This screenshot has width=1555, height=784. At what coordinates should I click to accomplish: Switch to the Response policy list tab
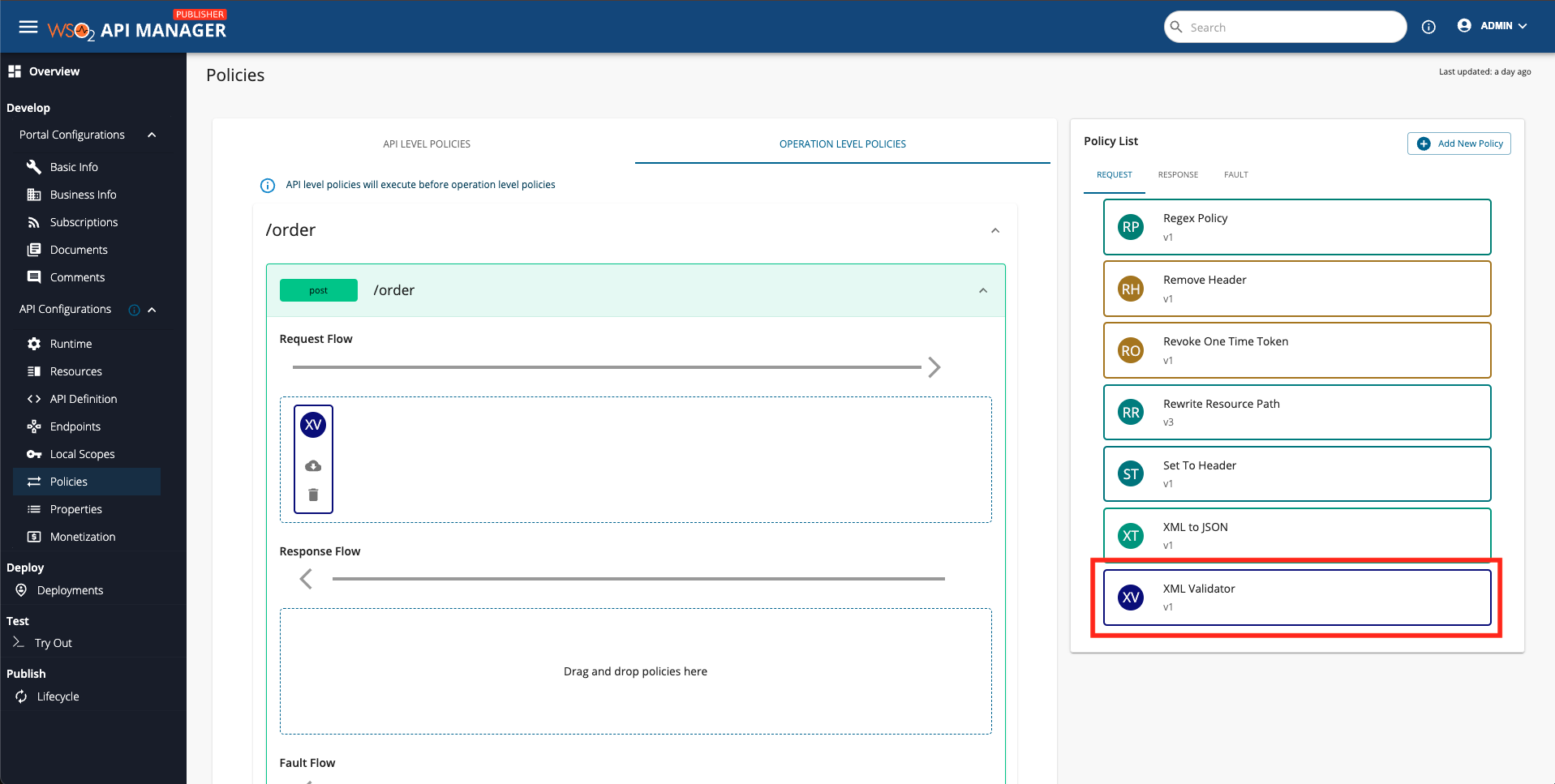pos(1178,175)
